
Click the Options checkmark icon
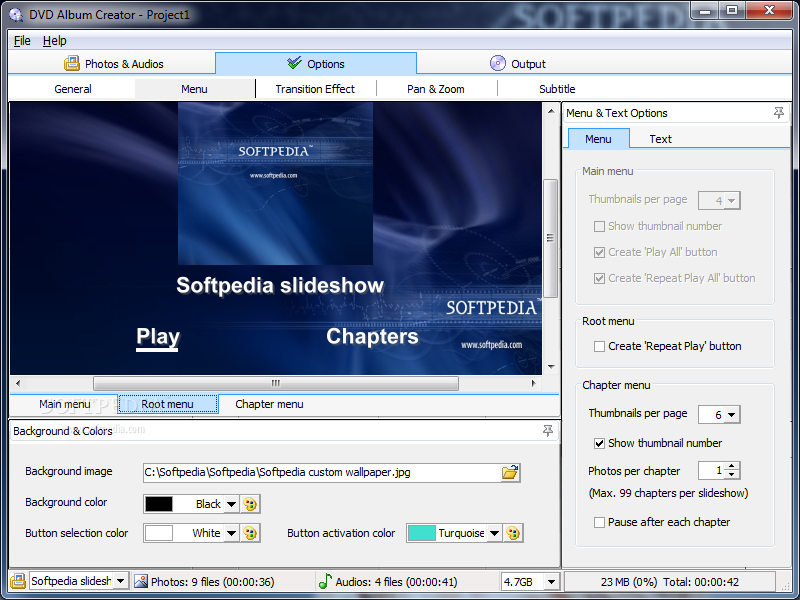coord(294,63)
